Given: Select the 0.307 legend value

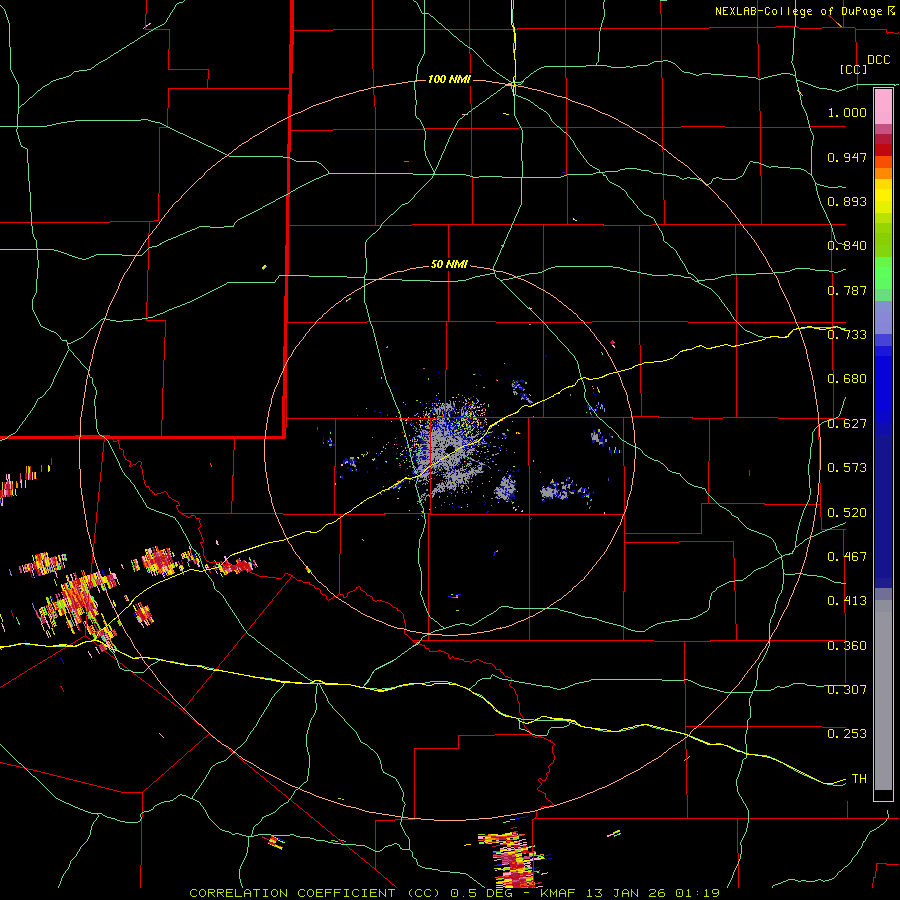Looking at the screenshot, I should click(847, 690).
